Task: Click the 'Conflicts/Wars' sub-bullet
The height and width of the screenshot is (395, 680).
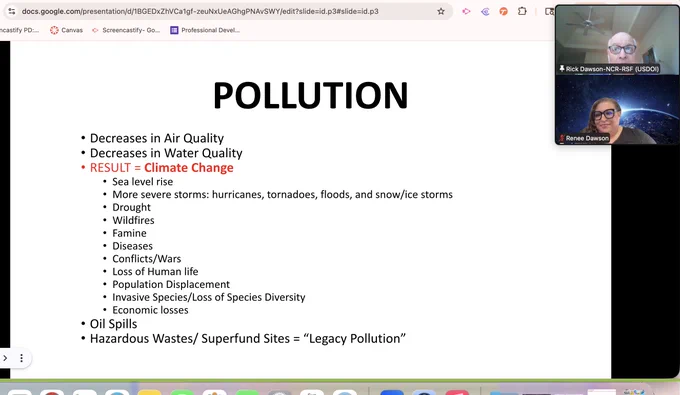Action: pyautogui.click(x=147, y=258)
